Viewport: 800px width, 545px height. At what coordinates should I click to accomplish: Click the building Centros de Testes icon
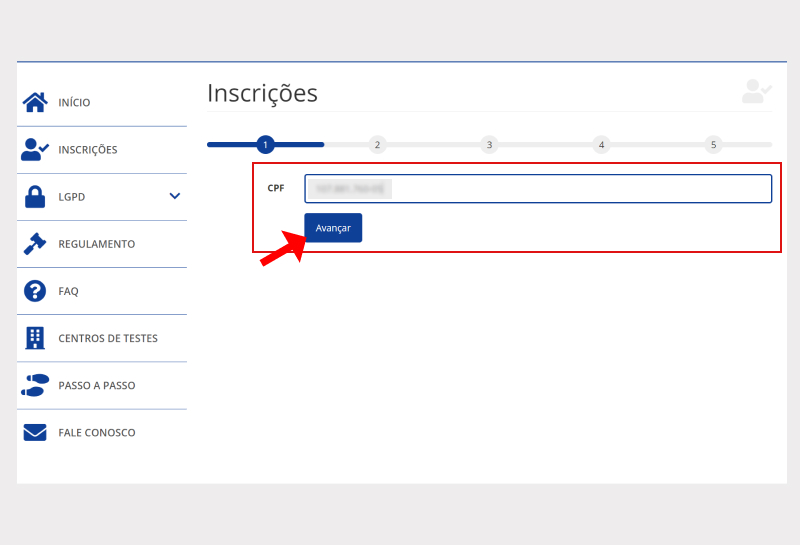(35, 338)
